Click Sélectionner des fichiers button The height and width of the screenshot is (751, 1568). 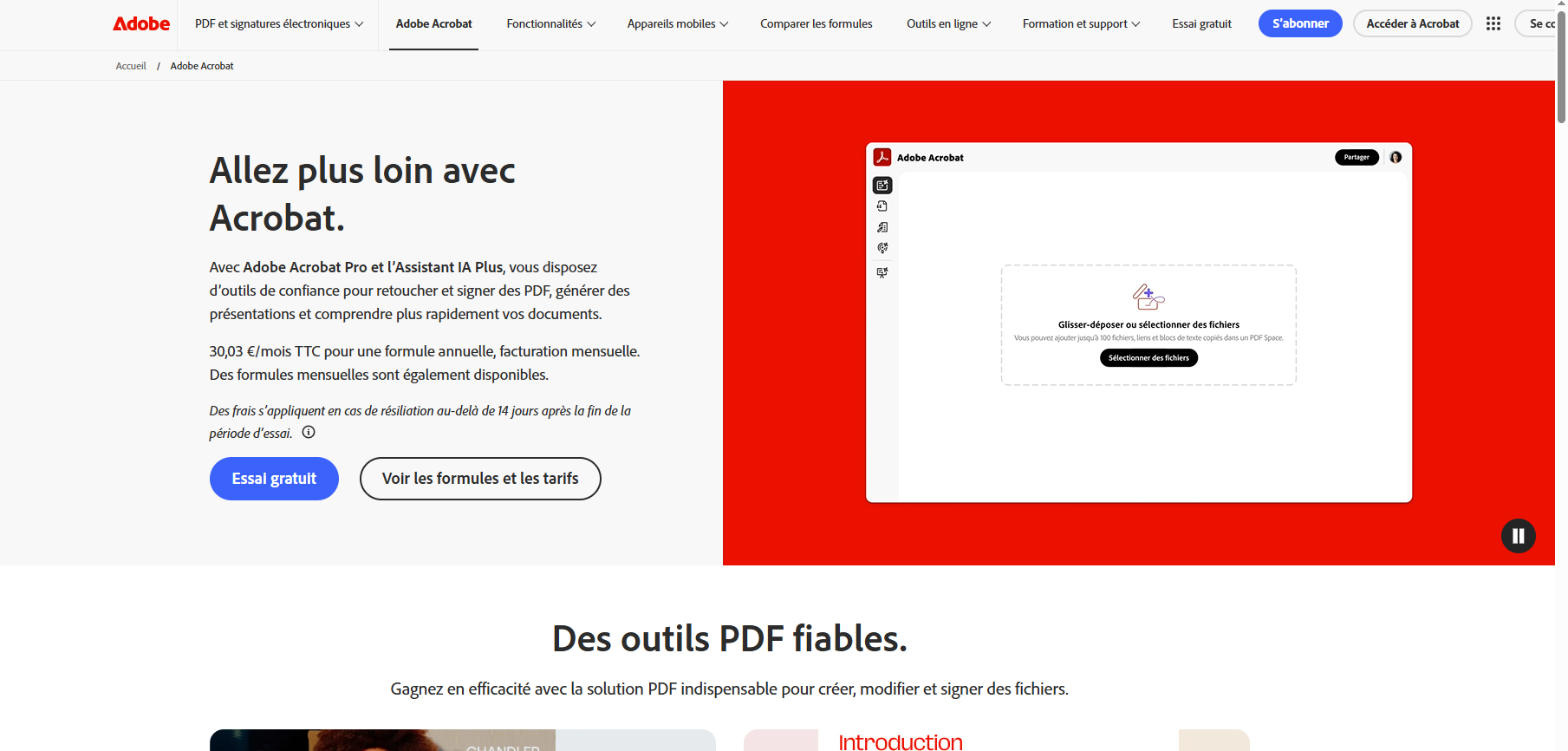1148,358
